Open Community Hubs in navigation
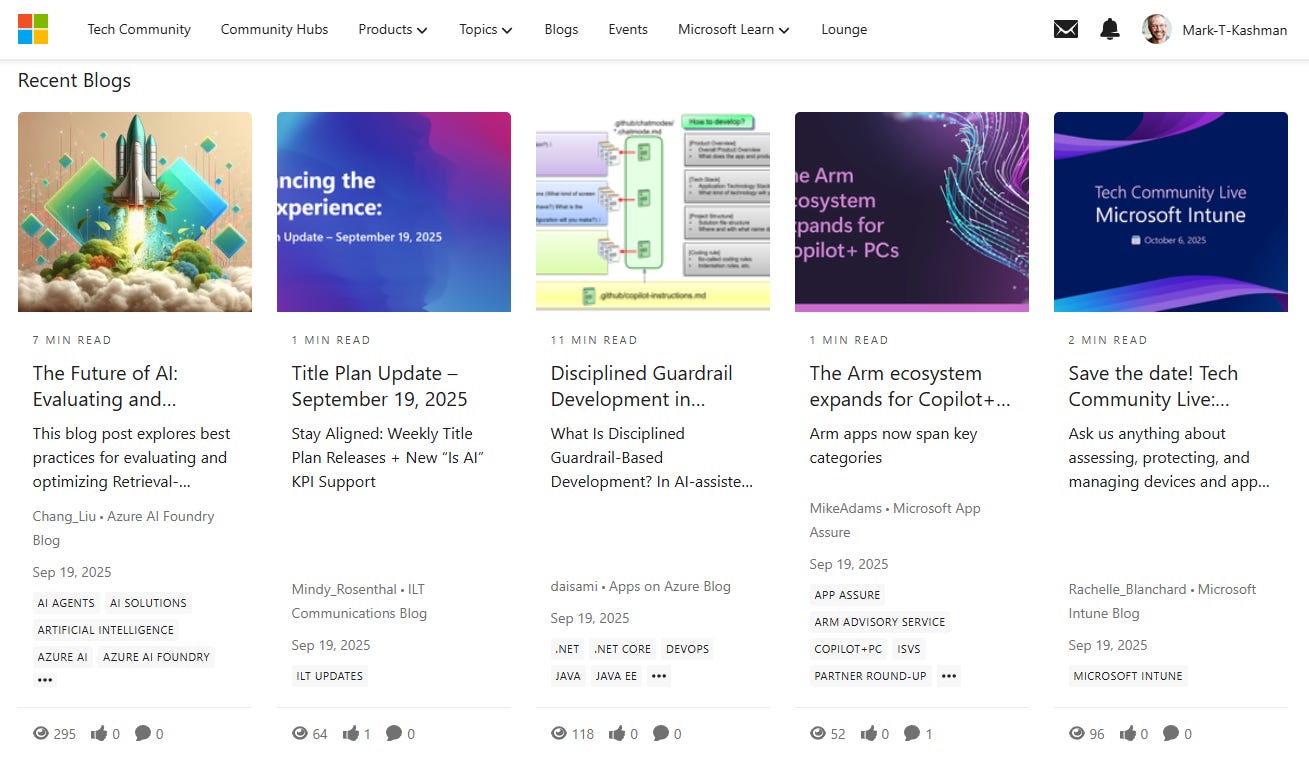The width and height of the screenshot is (1309, 764). click(274, 29)
